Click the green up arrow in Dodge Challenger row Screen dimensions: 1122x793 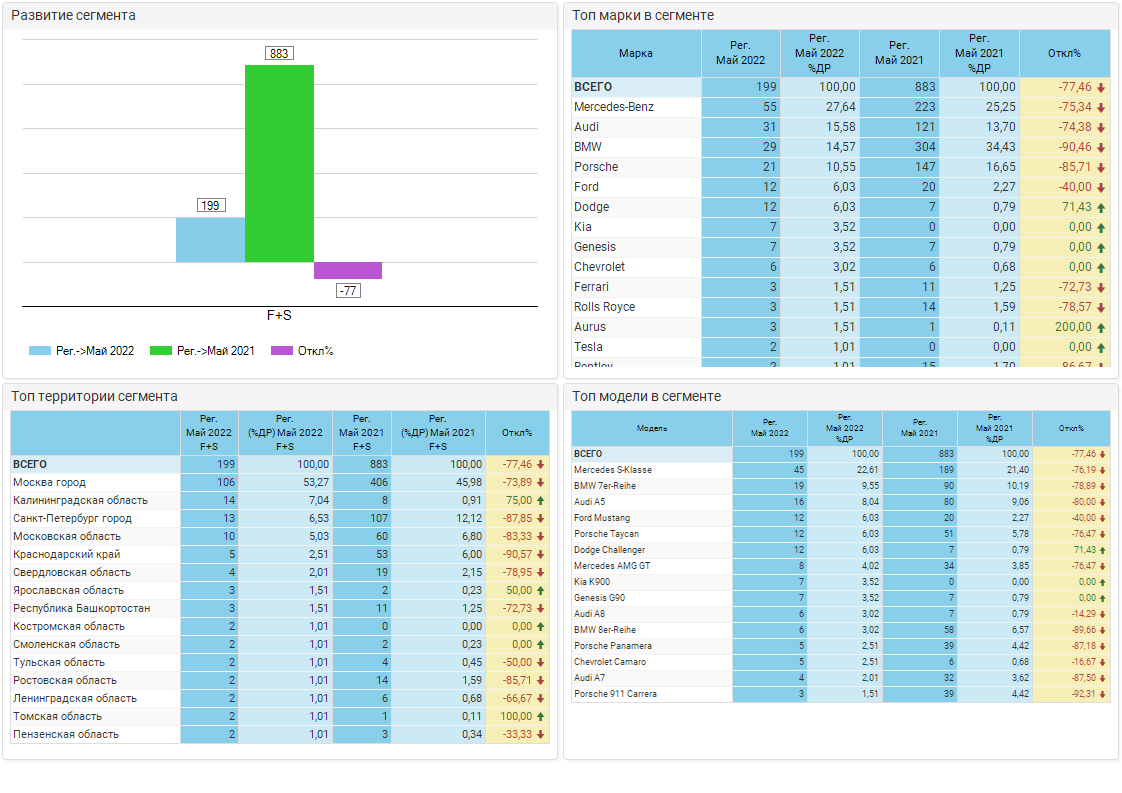click(1101, 550)
